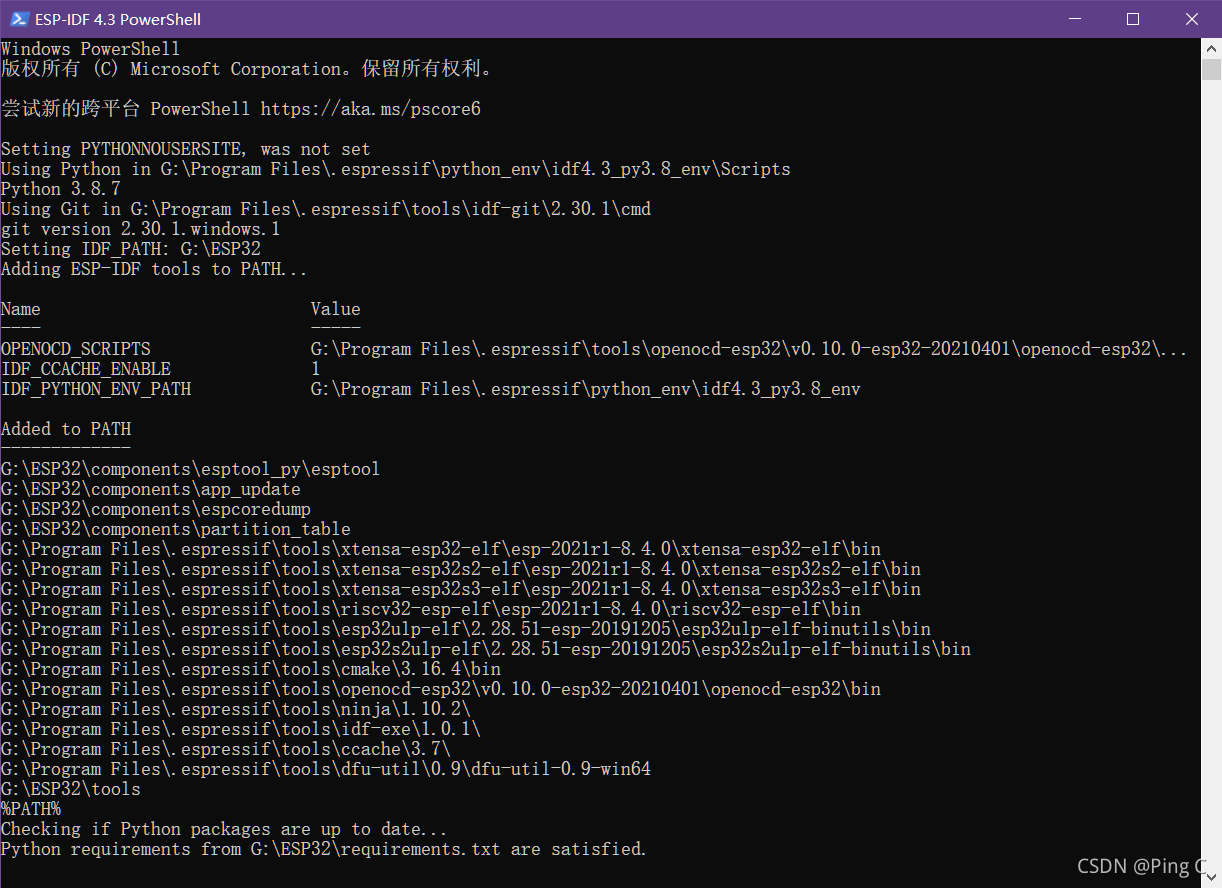Maximize the ESP-IDF 4.3 PowerShell window
This screenshot has width=1222, height=888.
pos(1133,19)
